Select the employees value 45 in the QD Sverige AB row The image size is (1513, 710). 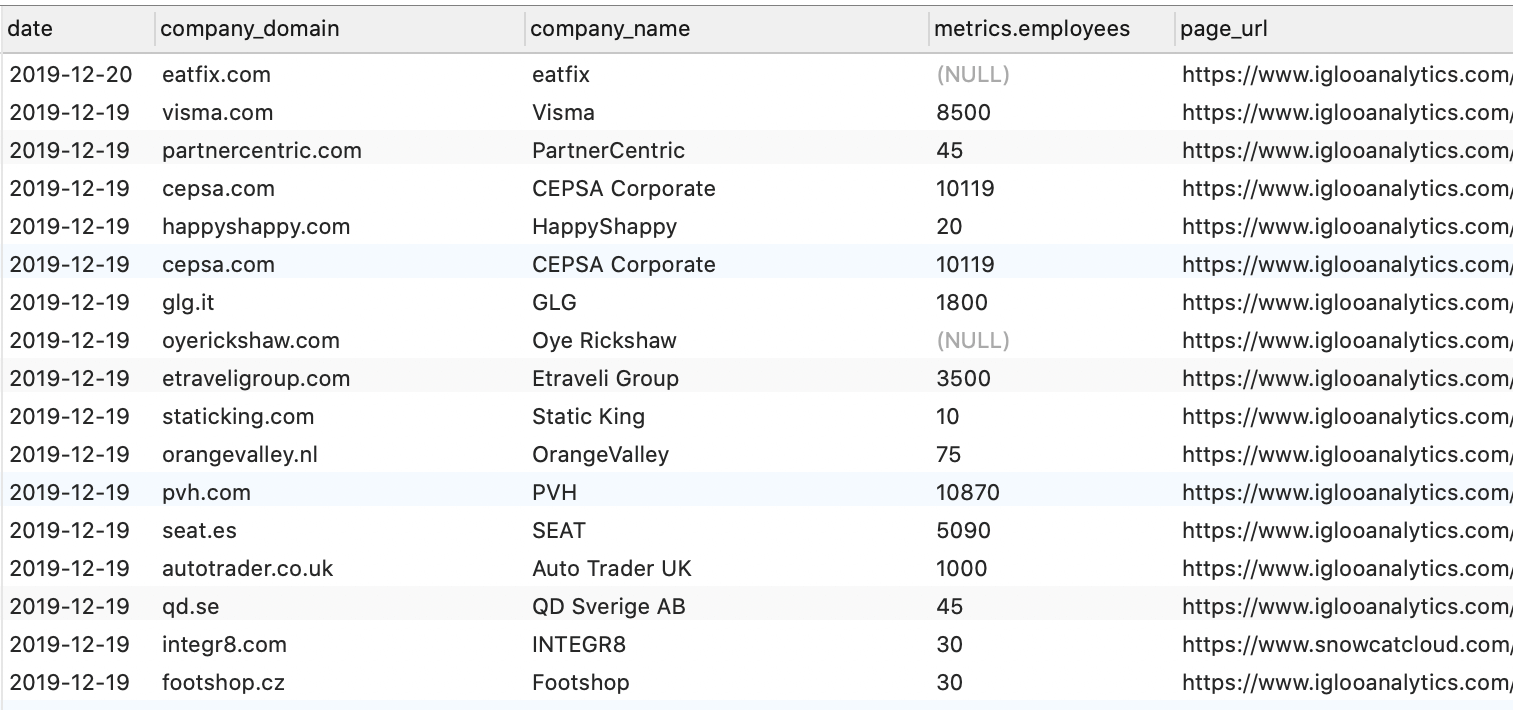[x=949, y=607]
